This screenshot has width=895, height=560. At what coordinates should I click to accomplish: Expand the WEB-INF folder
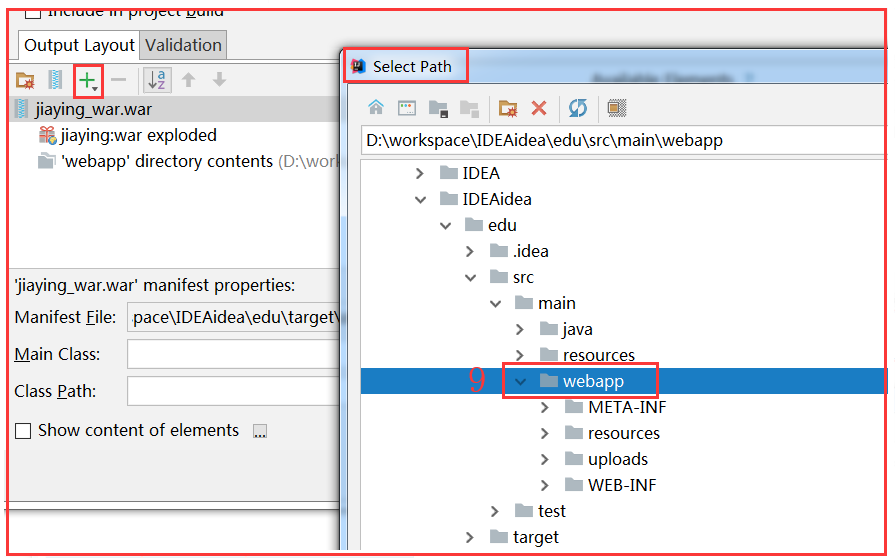545,486
